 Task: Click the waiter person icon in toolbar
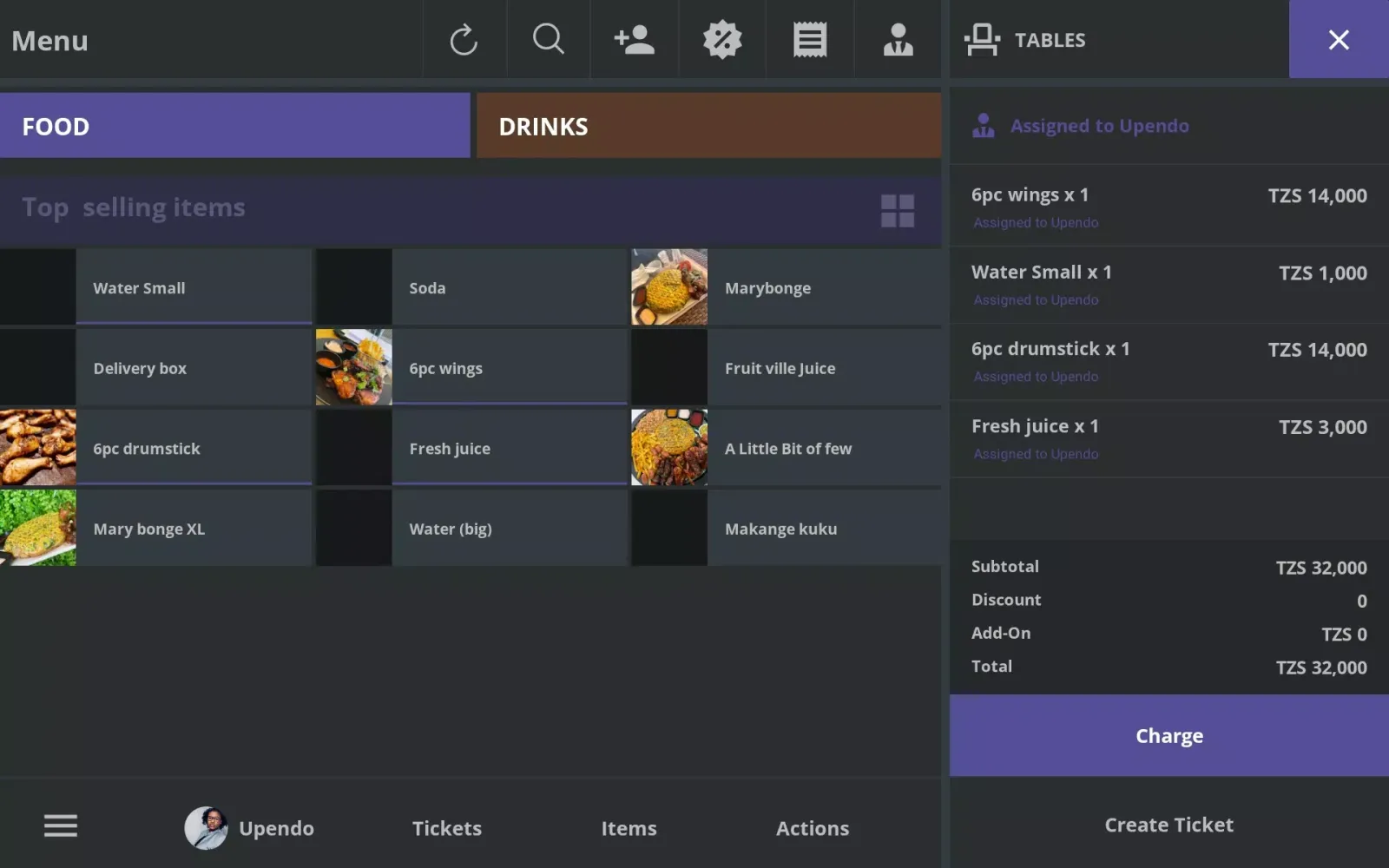click(x=898, y=40)
